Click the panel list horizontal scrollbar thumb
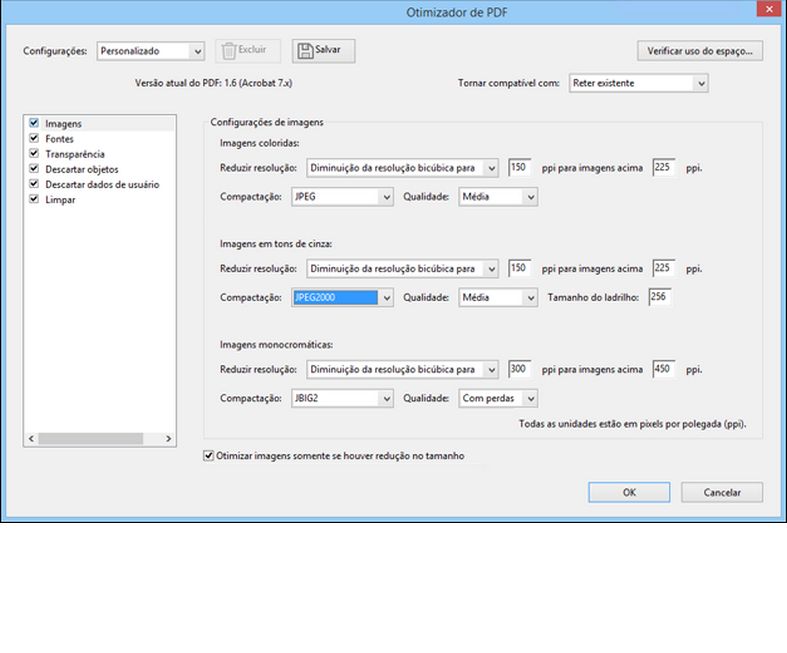 (90, 439)
